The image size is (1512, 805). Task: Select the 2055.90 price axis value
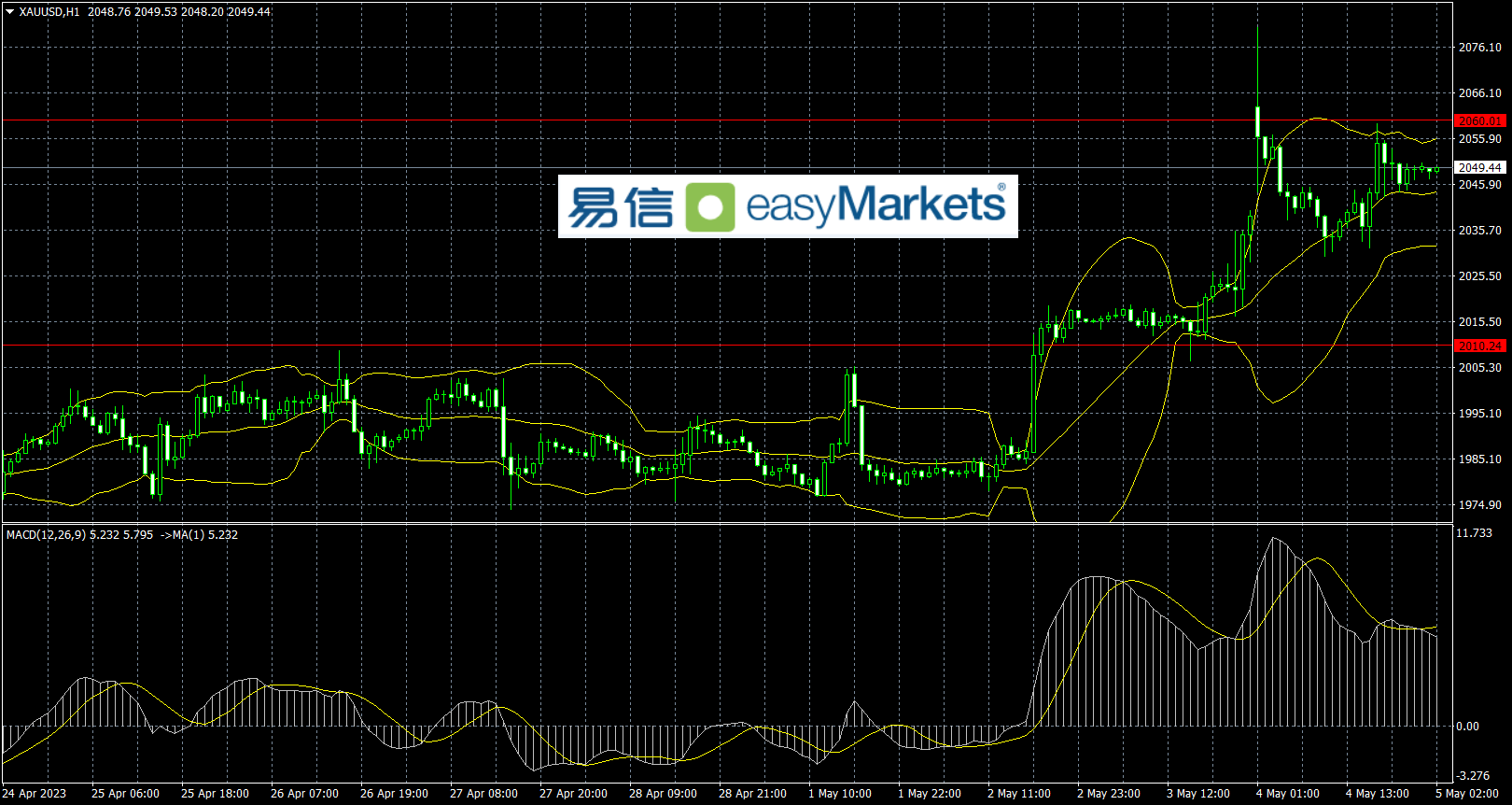point(1480,139)
